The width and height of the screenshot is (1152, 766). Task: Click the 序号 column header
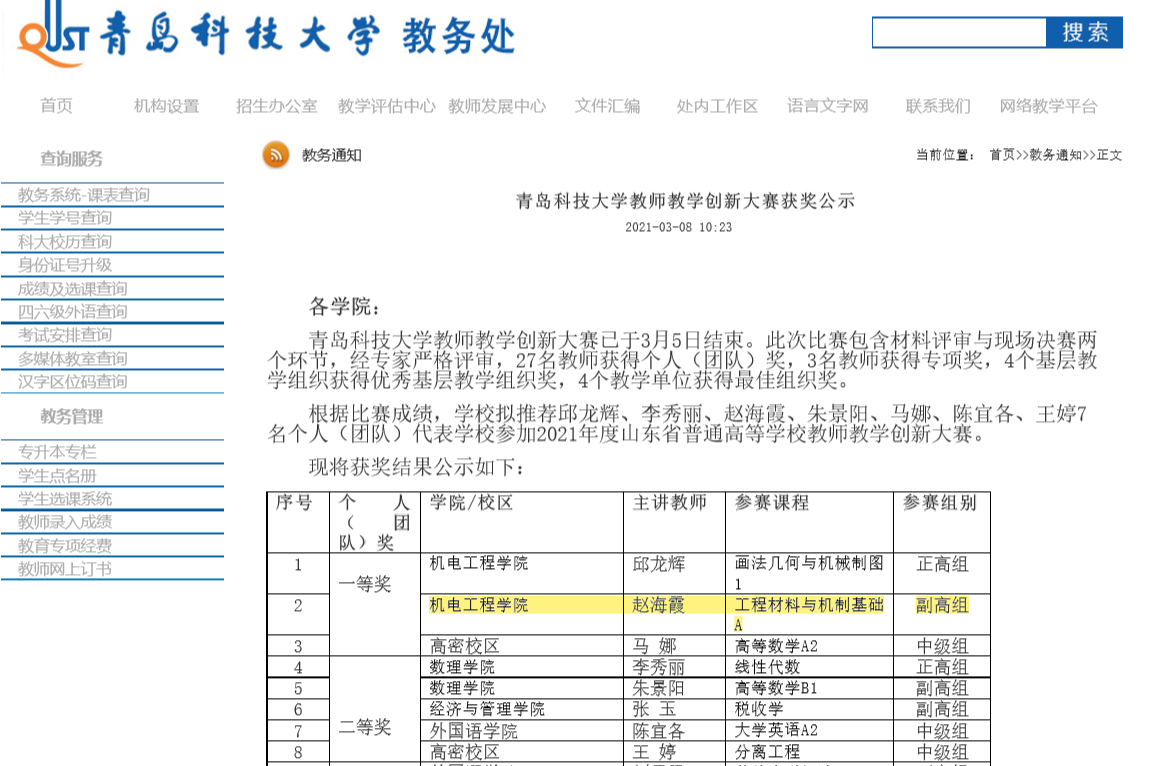click(294, 502)
